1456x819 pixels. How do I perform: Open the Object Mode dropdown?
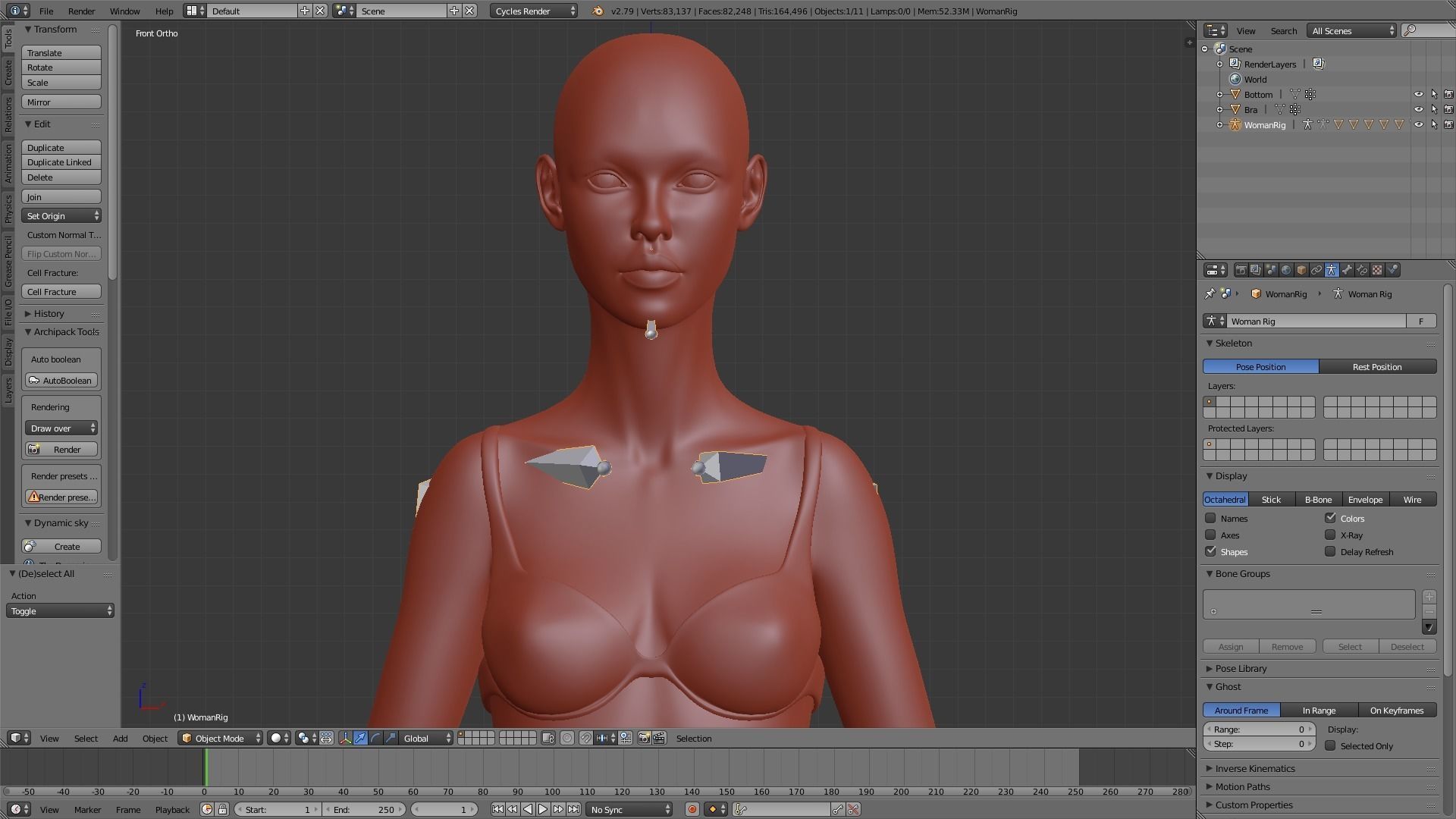[220, 738]
